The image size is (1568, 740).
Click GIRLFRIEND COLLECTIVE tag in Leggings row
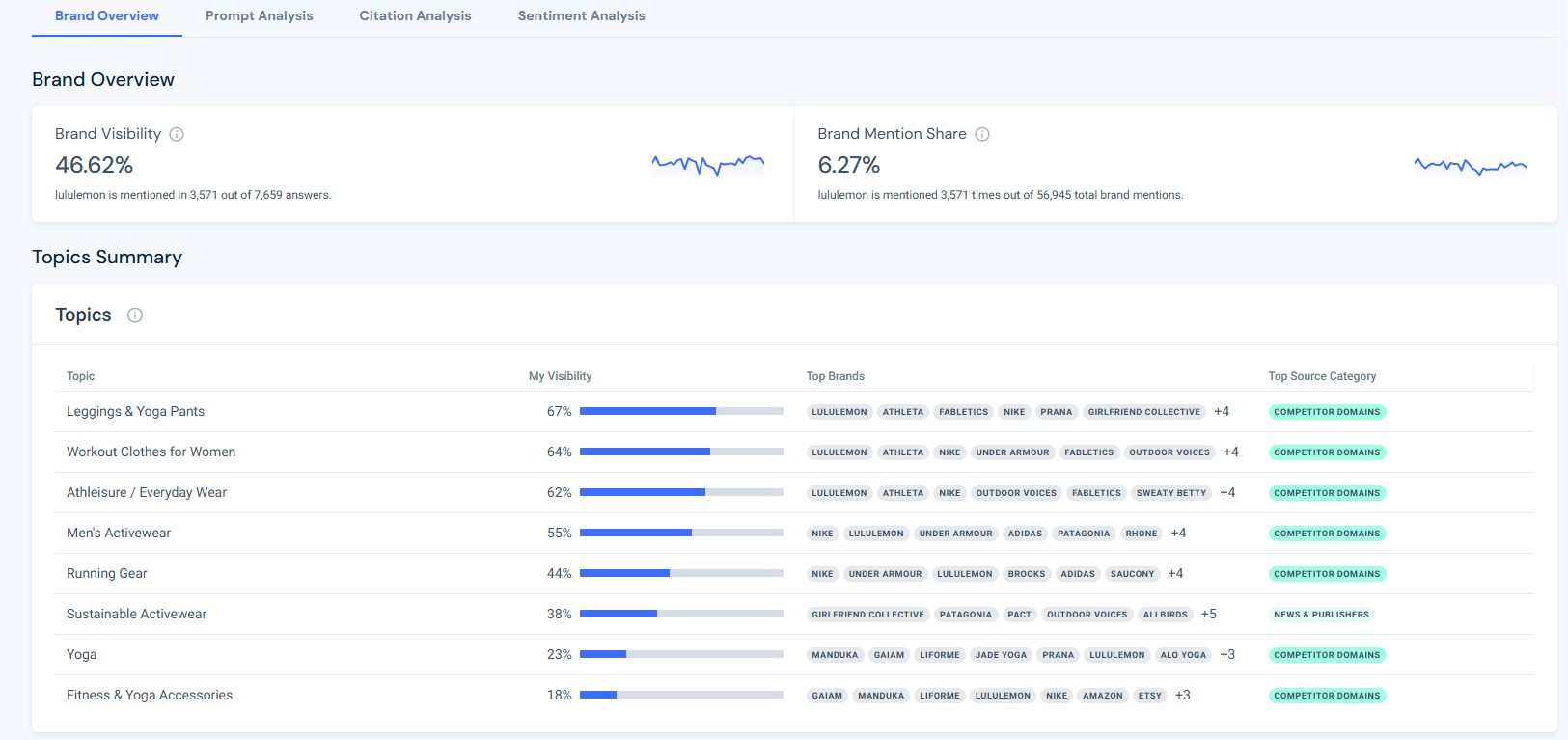1144,412
